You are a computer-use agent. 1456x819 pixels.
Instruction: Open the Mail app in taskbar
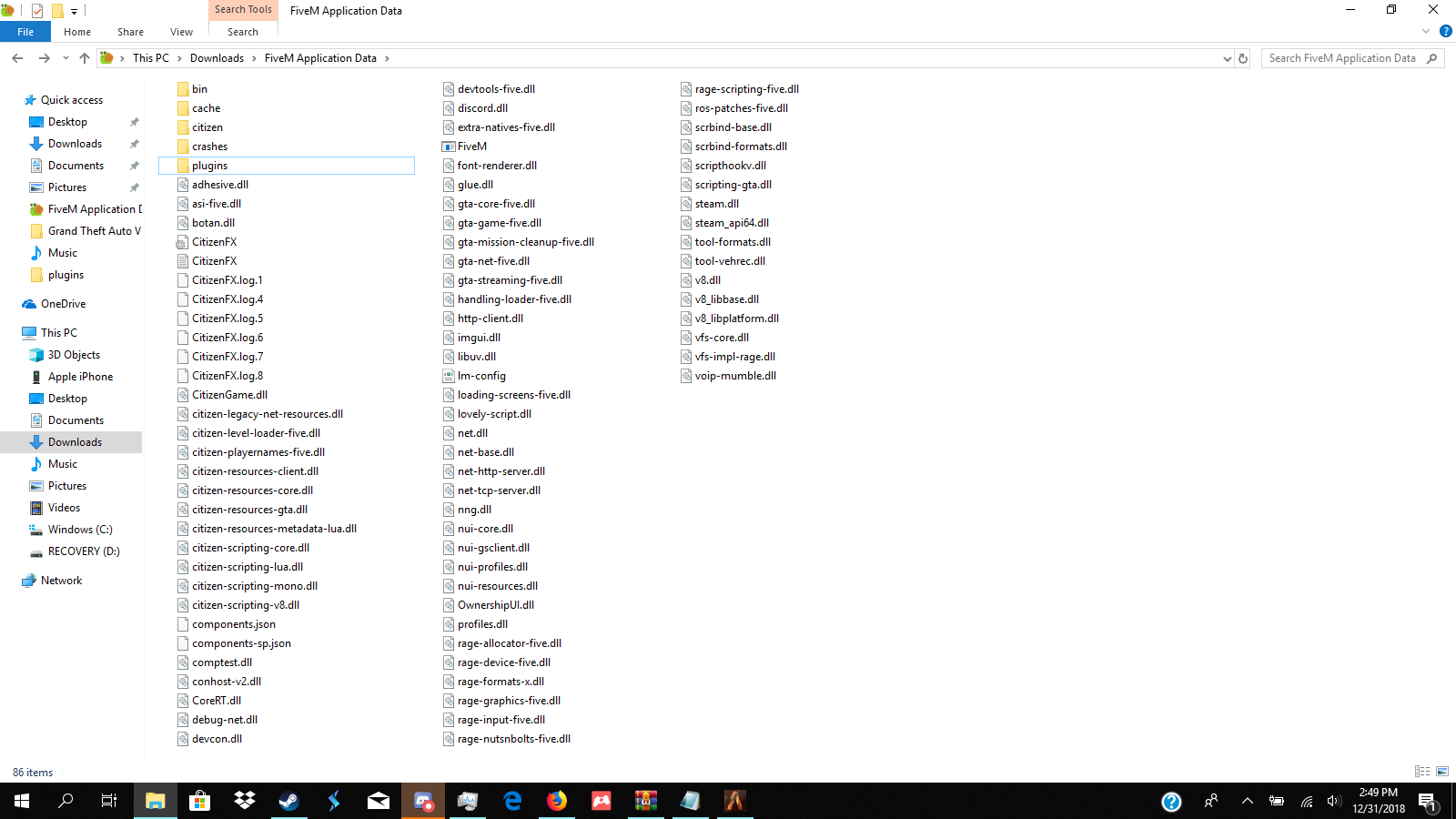(x=379, y=801)
